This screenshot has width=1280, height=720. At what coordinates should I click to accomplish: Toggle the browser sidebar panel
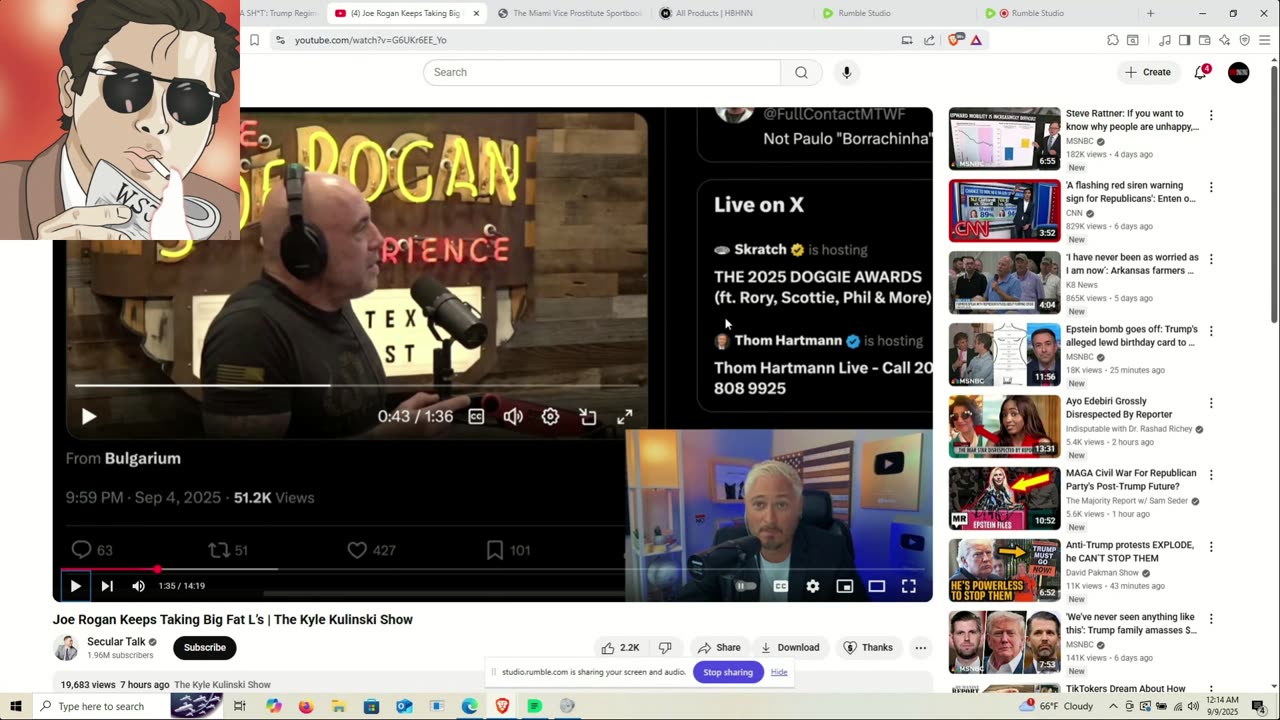1184,40
